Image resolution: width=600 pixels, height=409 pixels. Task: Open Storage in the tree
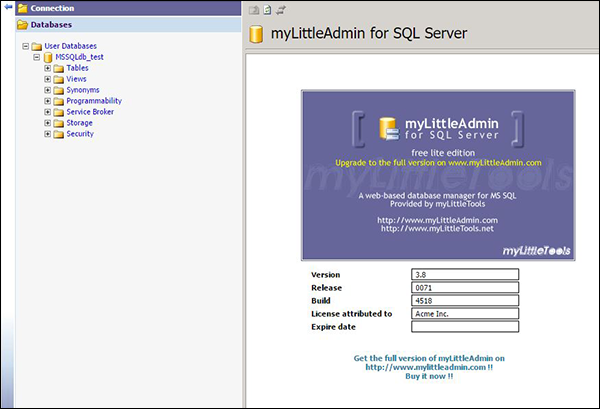pyautogui.click(x=79, y=123)
